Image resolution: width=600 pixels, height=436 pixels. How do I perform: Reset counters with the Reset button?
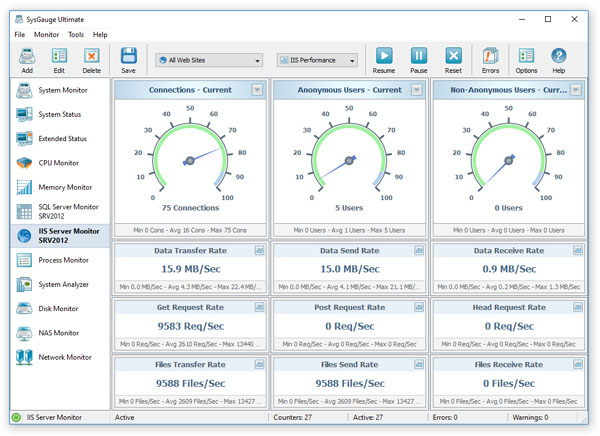pos(453,57)
